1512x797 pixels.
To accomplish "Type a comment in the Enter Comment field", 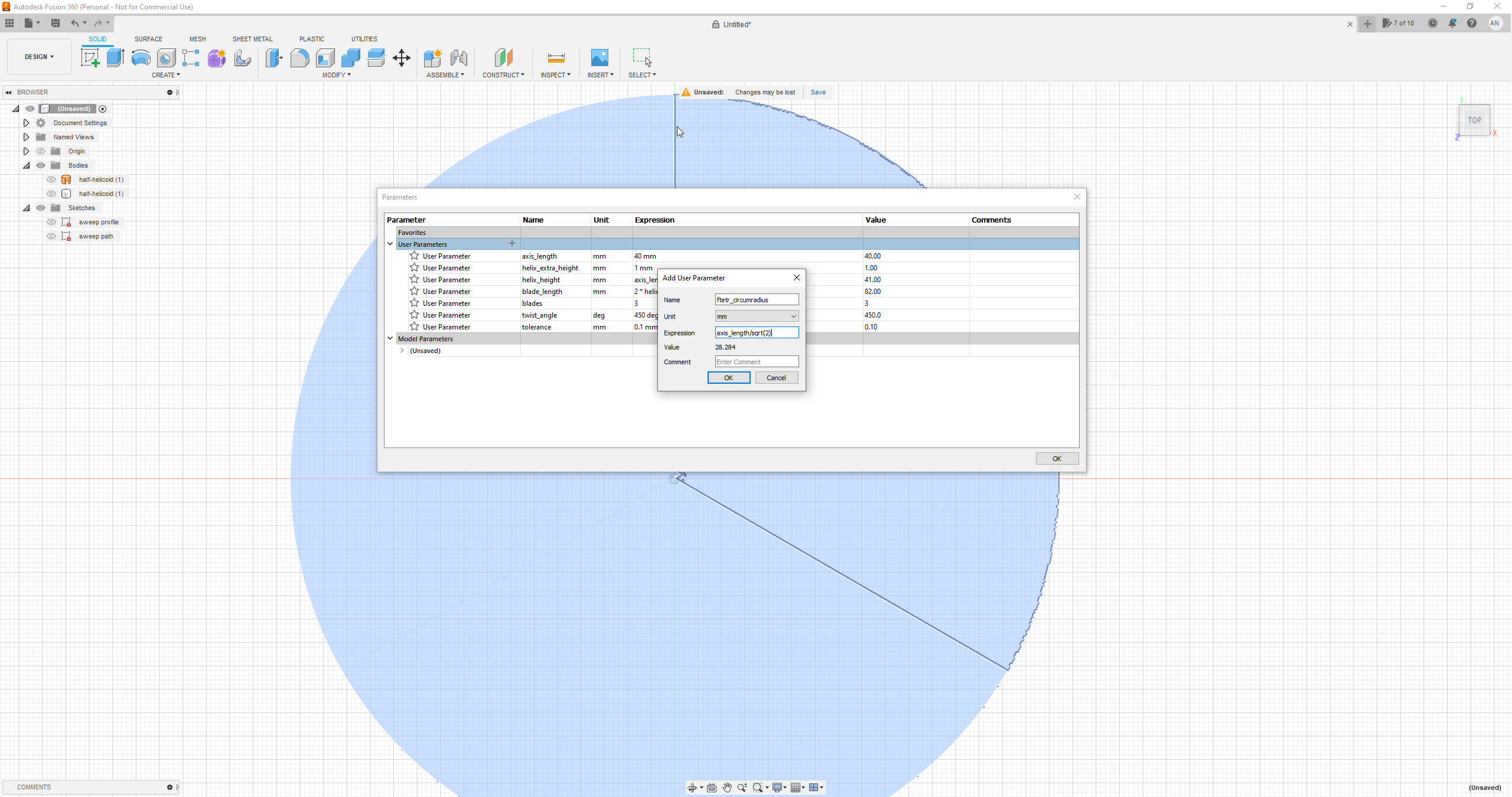I will click(756, 361).
